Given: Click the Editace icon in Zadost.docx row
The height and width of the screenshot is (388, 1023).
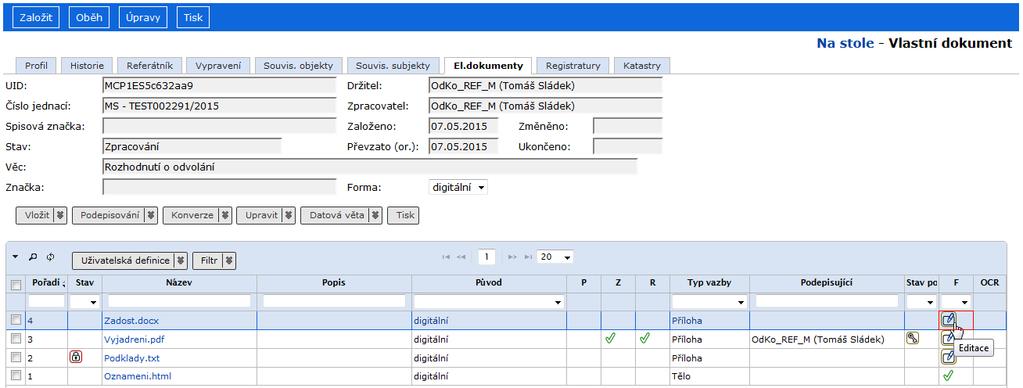Looking at the screenshot, I should (x=949, y=320).
